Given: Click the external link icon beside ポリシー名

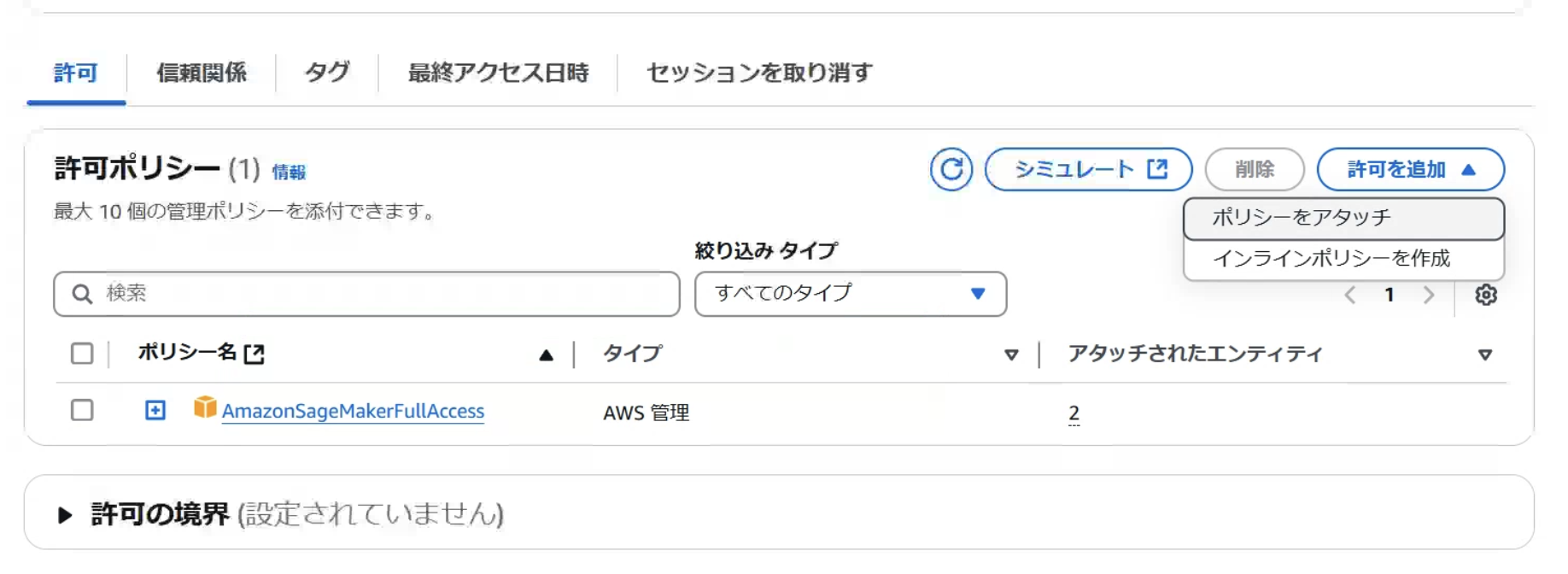Looking at the screenshot, I should pos(254,354).
